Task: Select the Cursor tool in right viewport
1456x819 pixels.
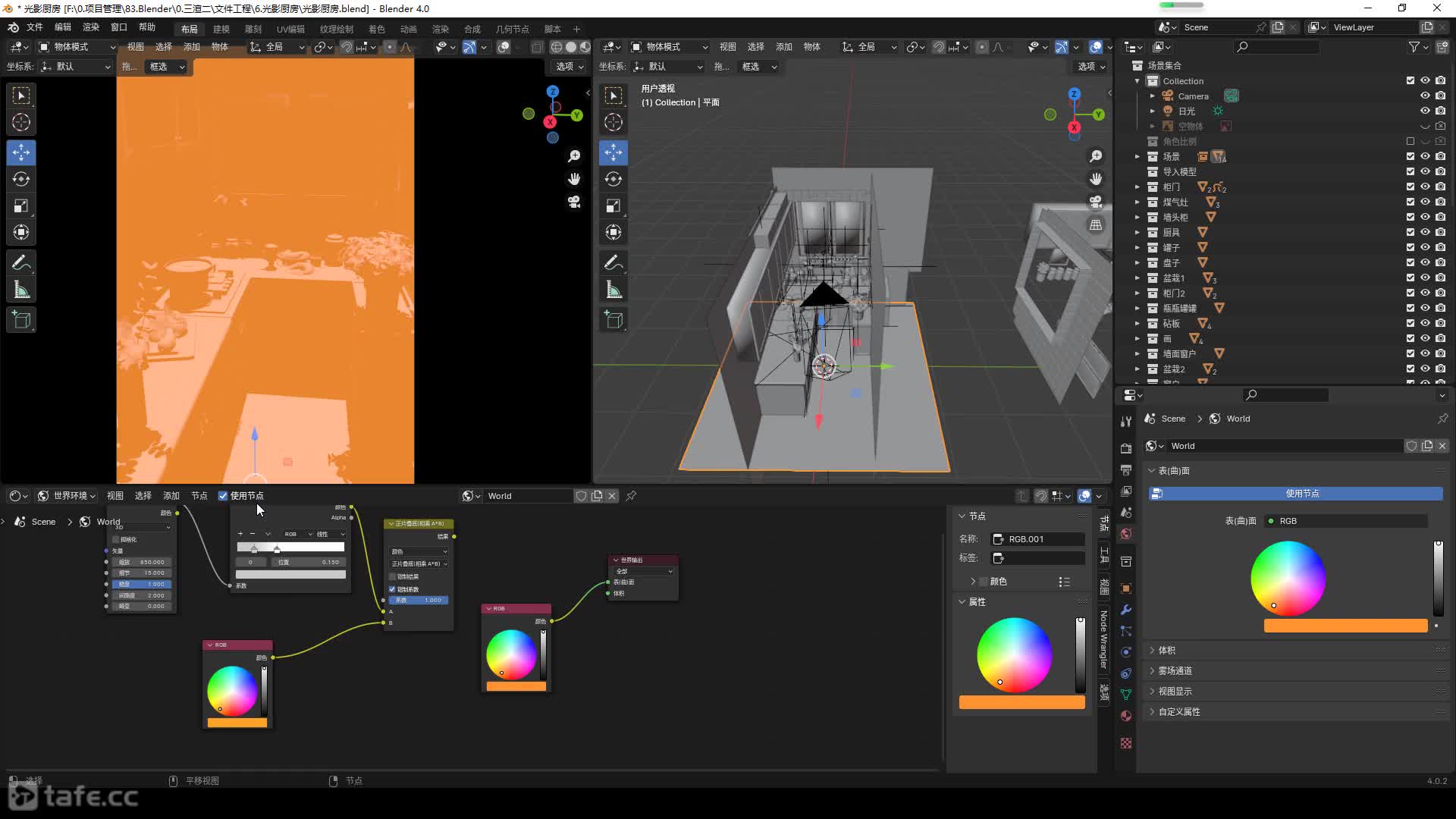Action: 613,122
